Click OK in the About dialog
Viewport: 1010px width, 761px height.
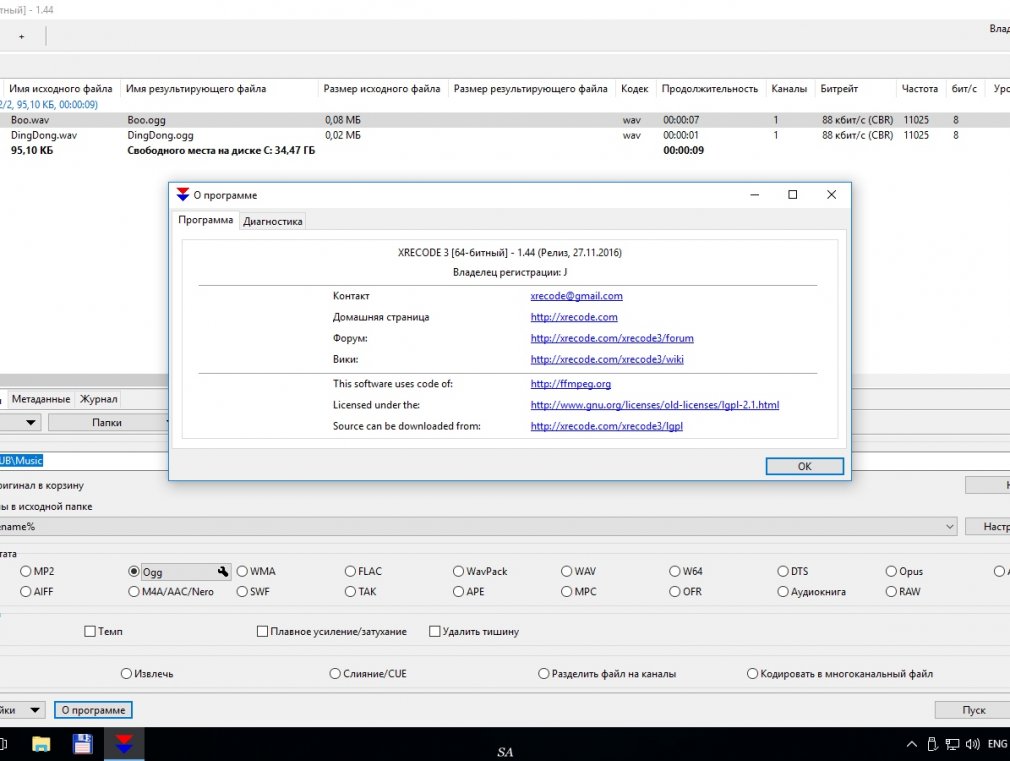[805, 466]
